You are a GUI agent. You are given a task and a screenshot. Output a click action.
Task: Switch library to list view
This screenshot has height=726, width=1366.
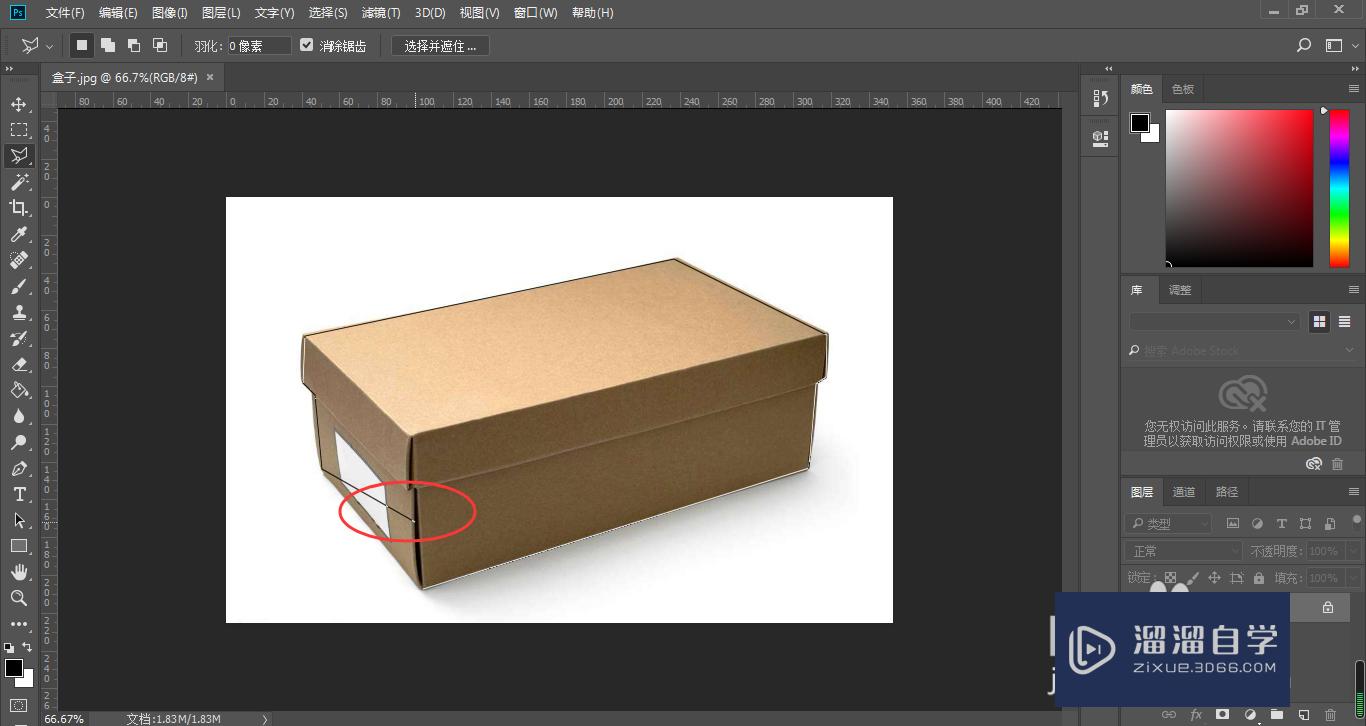(1345, 321)
